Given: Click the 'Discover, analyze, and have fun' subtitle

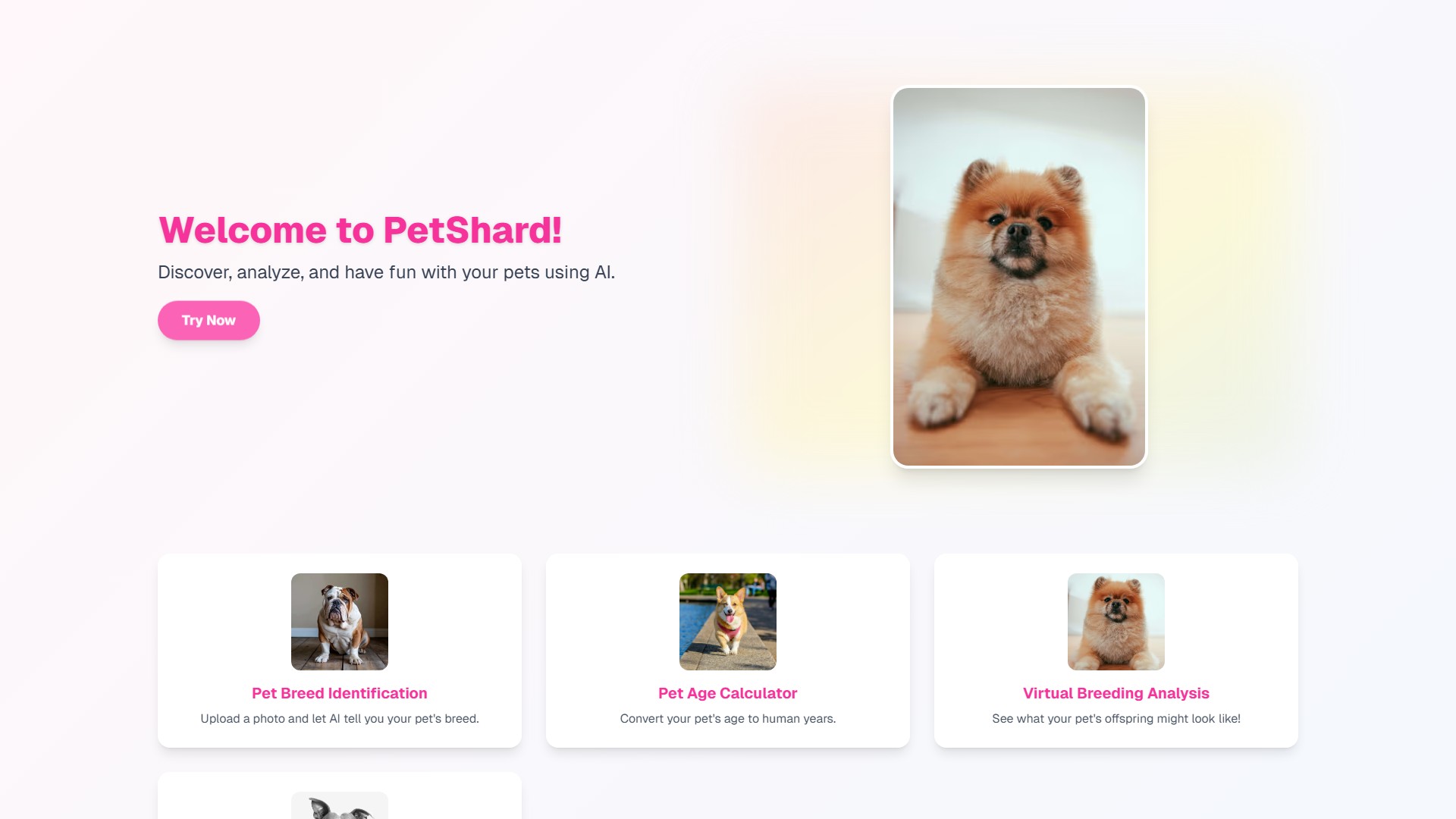Looking at the screenshot, I should point(386,272).
